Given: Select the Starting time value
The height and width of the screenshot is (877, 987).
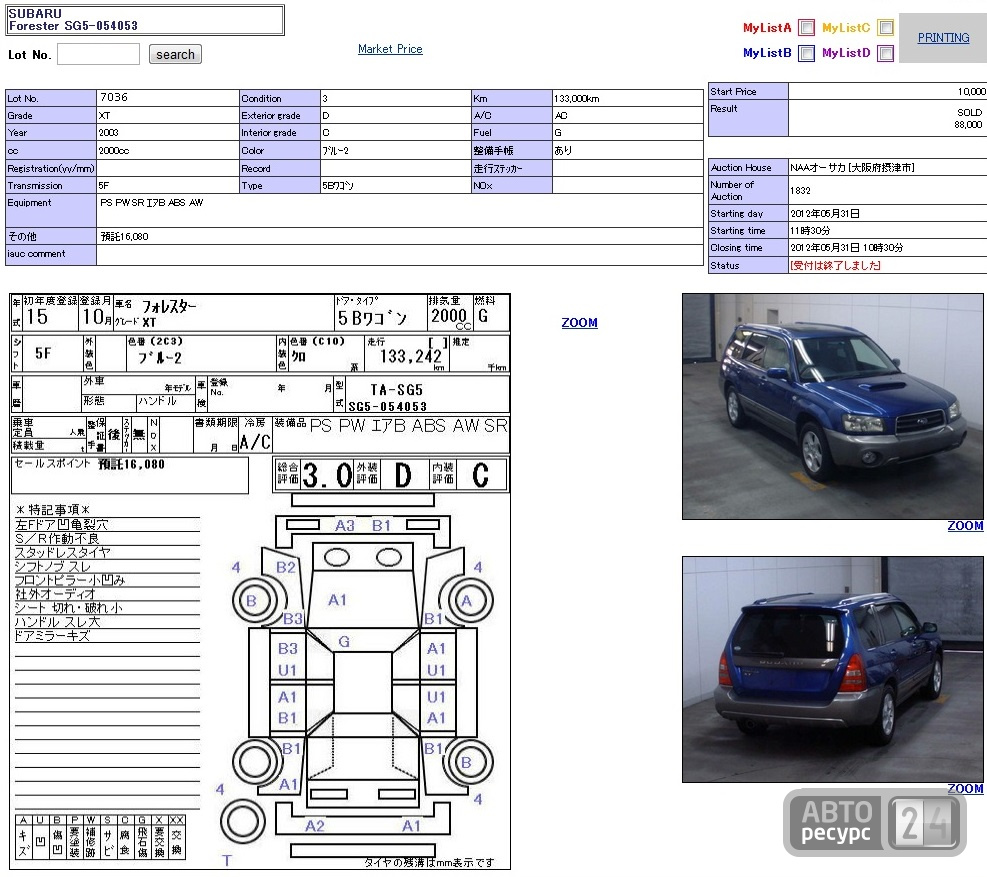Looking at the screenshot, I should [x=810, y=231].
